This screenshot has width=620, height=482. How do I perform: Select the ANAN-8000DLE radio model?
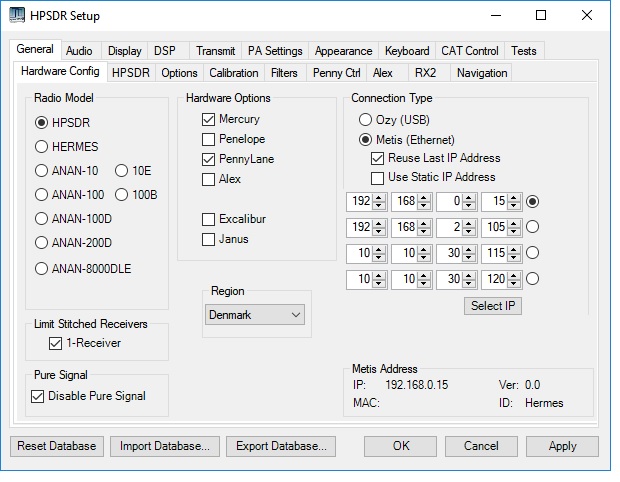click(x=83, y=268)
